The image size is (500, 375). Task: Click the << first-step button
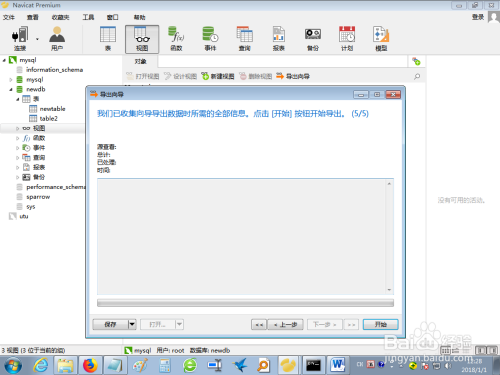[x=259, y=324]
